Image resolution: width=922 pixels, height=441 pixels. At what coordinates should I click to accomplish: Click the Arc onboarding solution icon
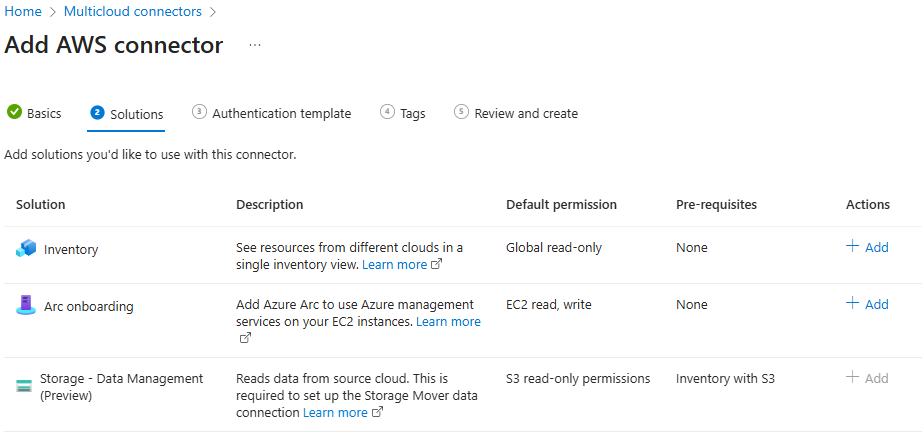tap(26, 306)
